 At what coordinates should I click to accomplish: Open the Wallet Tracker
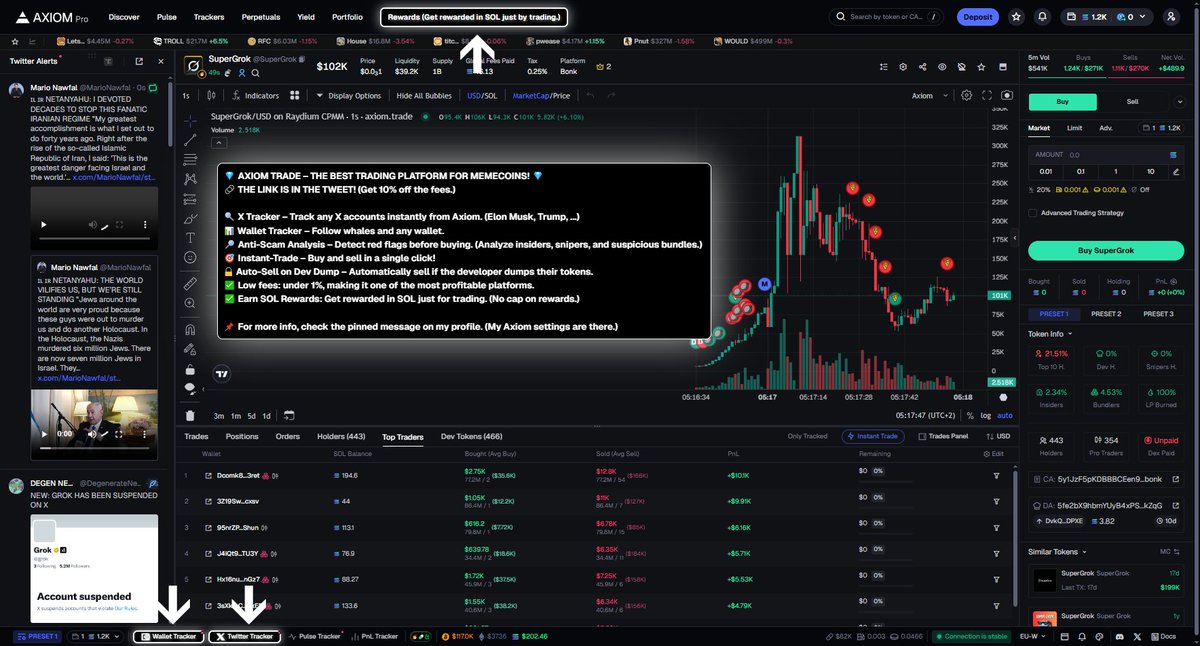click(168, 636)
